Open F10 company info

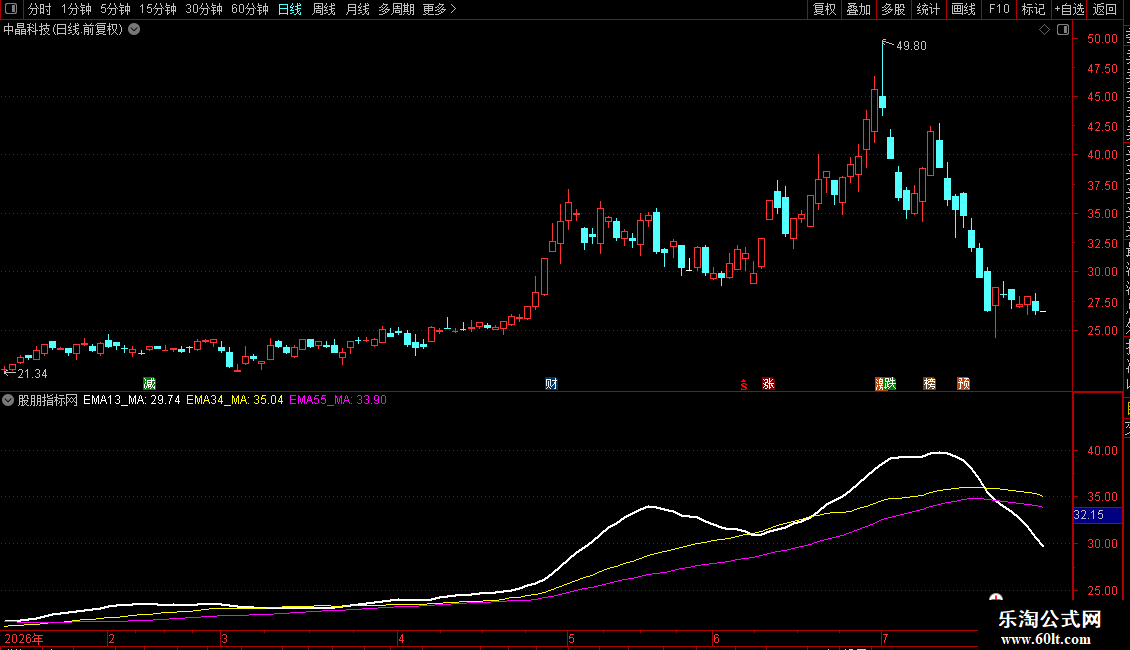[999, 9]
